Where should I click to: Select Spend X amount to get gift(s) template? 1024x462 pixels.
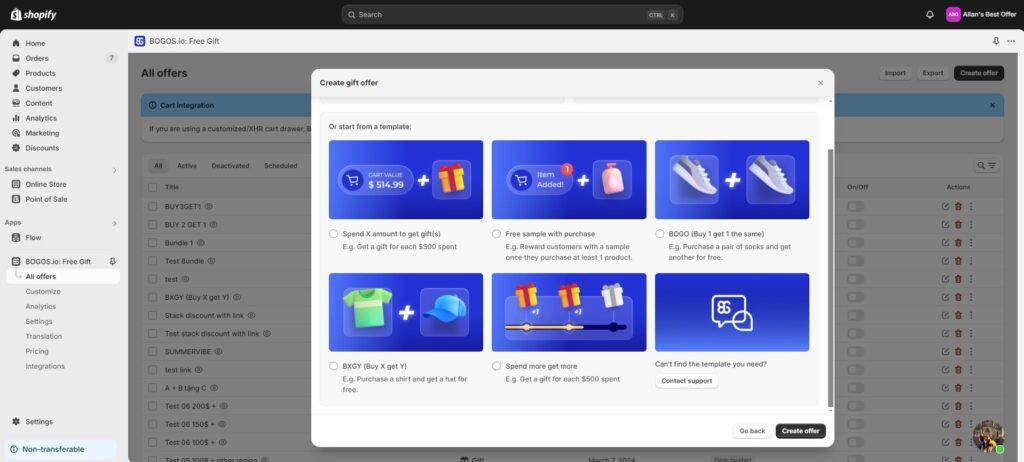tap(334, 233)
